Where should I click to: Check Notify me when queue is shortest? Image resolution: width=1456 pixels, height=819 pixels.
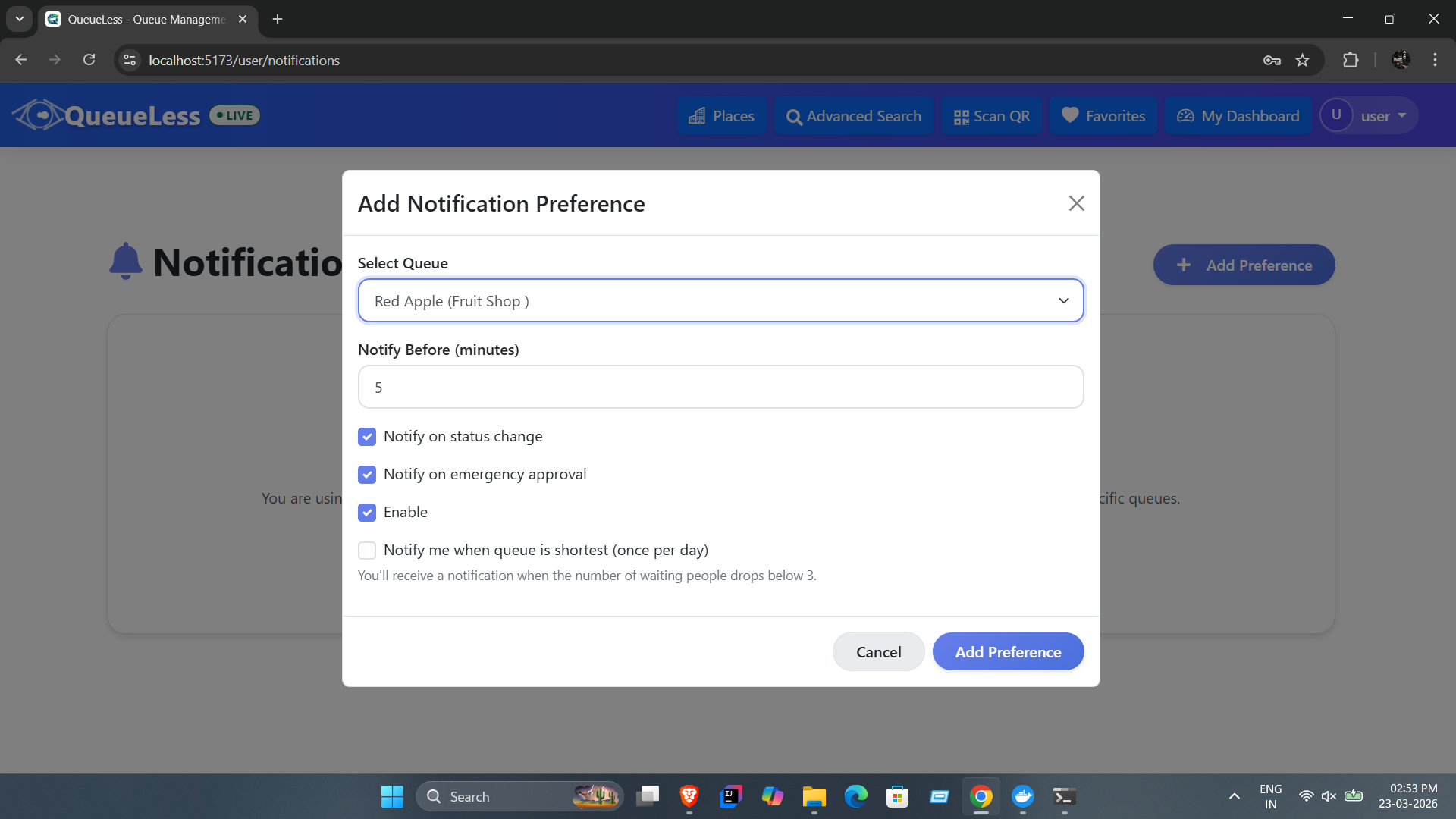367,551
